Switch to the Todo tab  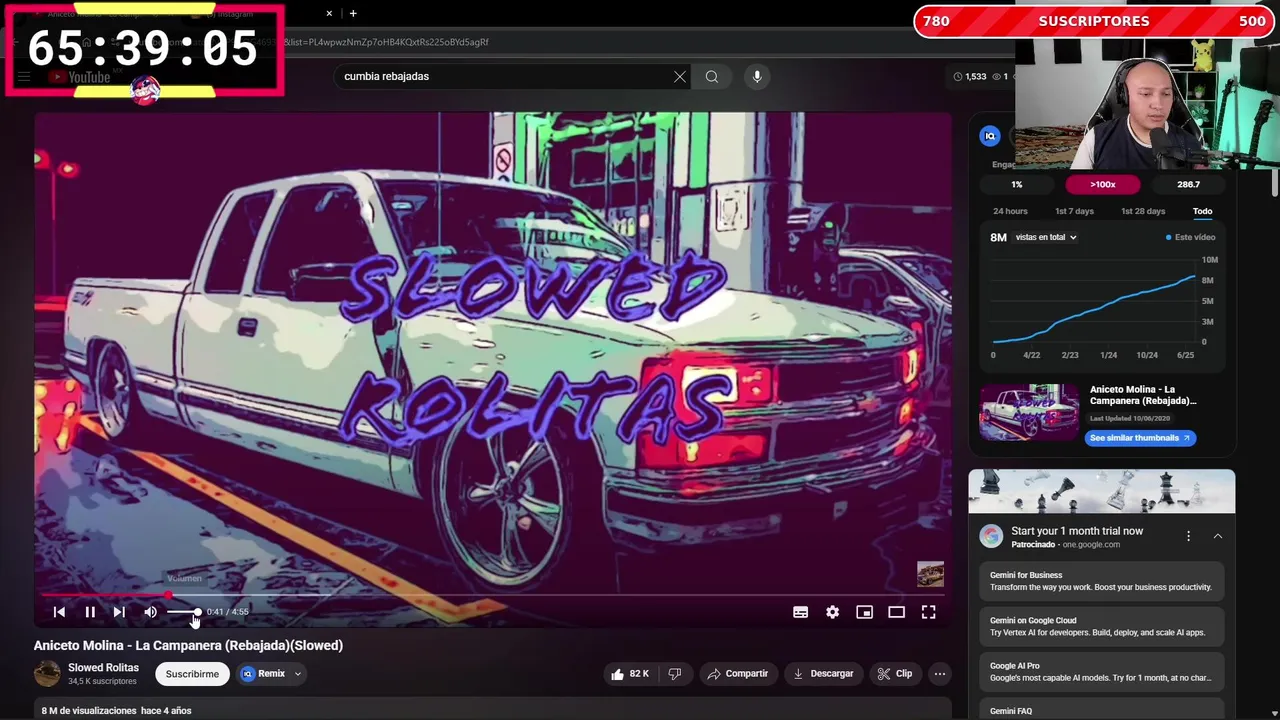[1202, 211]
